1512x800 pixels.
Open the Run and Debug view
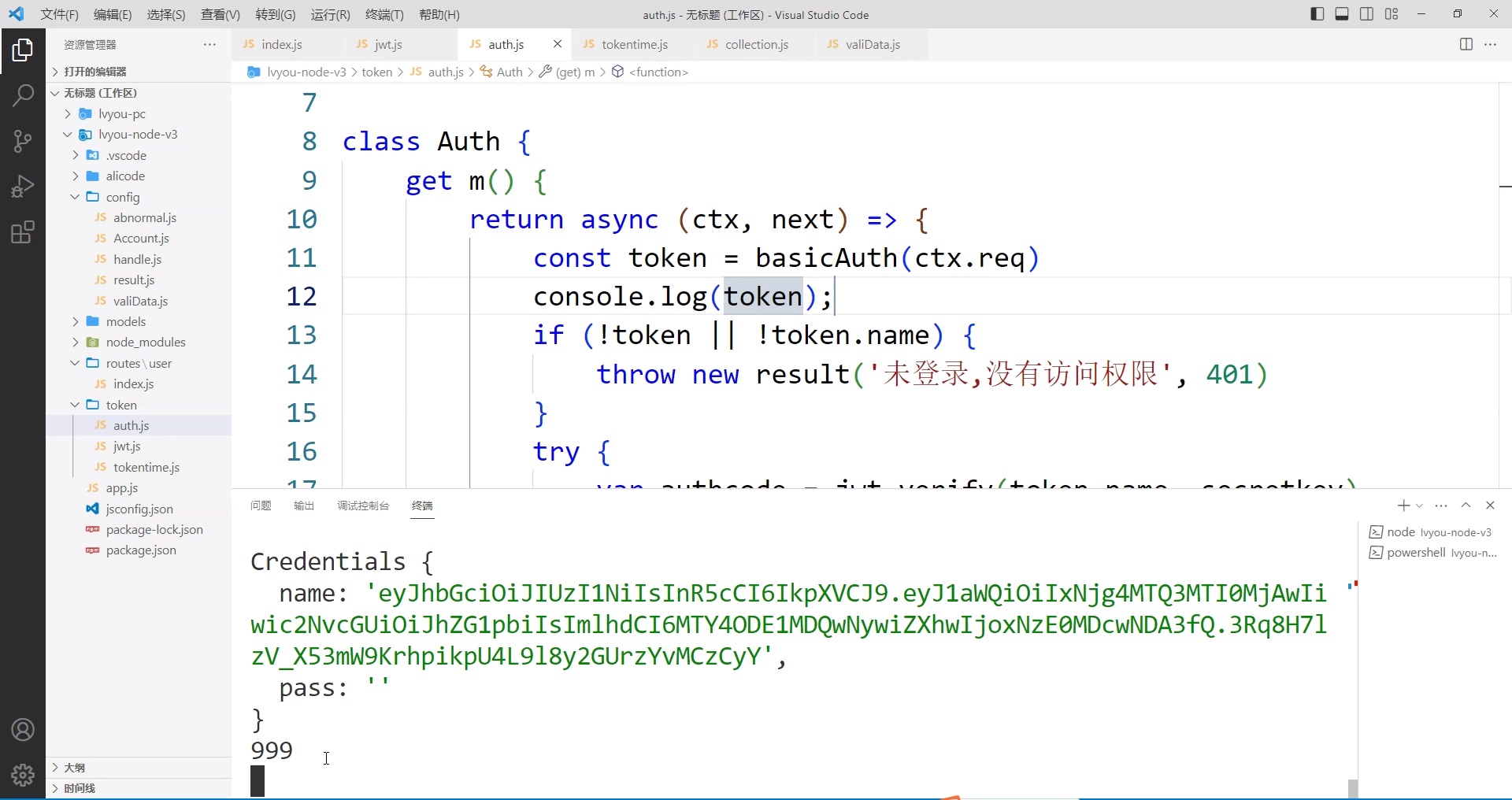coord(23,187)
